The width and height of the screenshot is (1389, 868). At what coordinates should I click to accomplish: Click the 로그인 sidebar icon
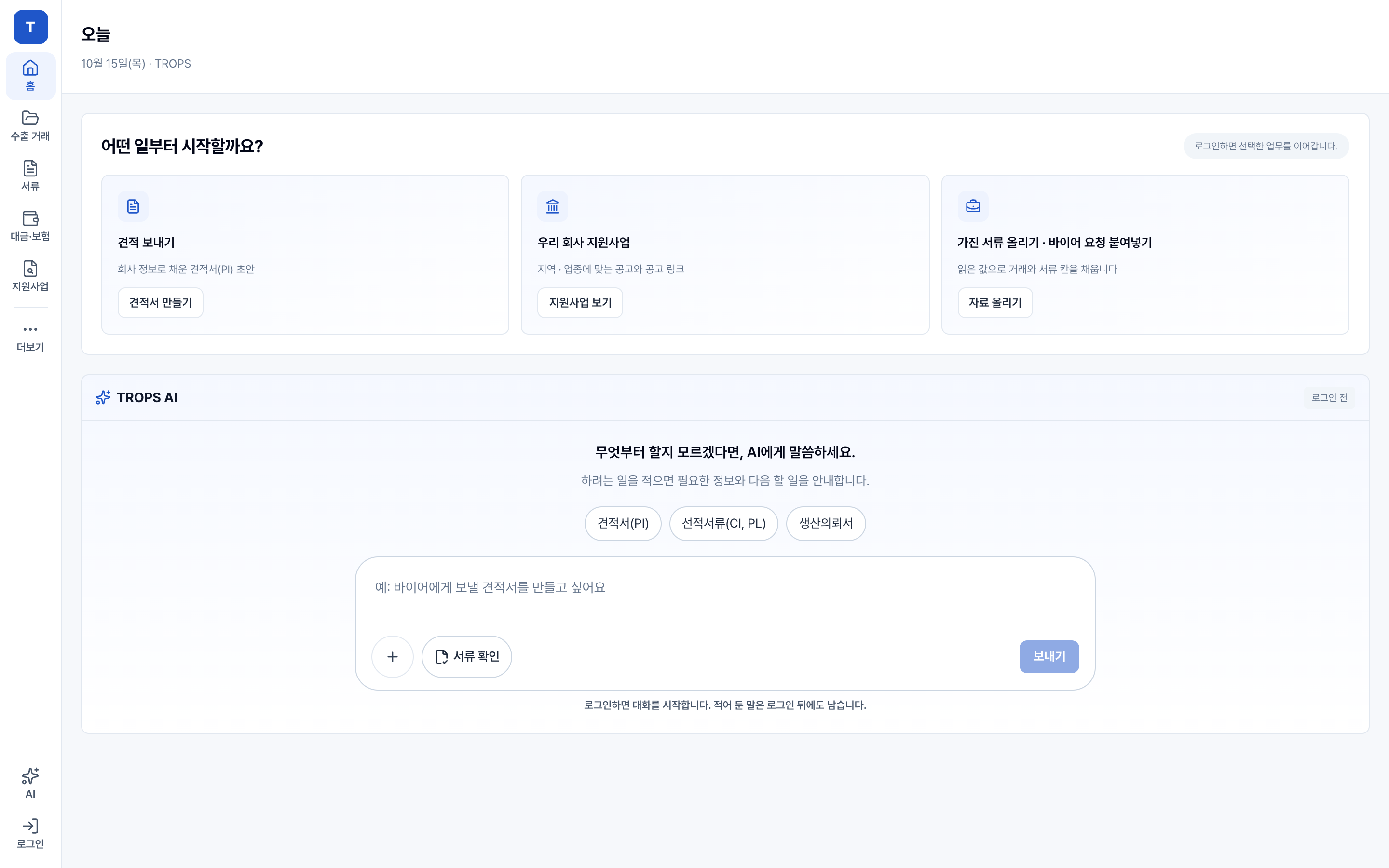tap(30, 834)
